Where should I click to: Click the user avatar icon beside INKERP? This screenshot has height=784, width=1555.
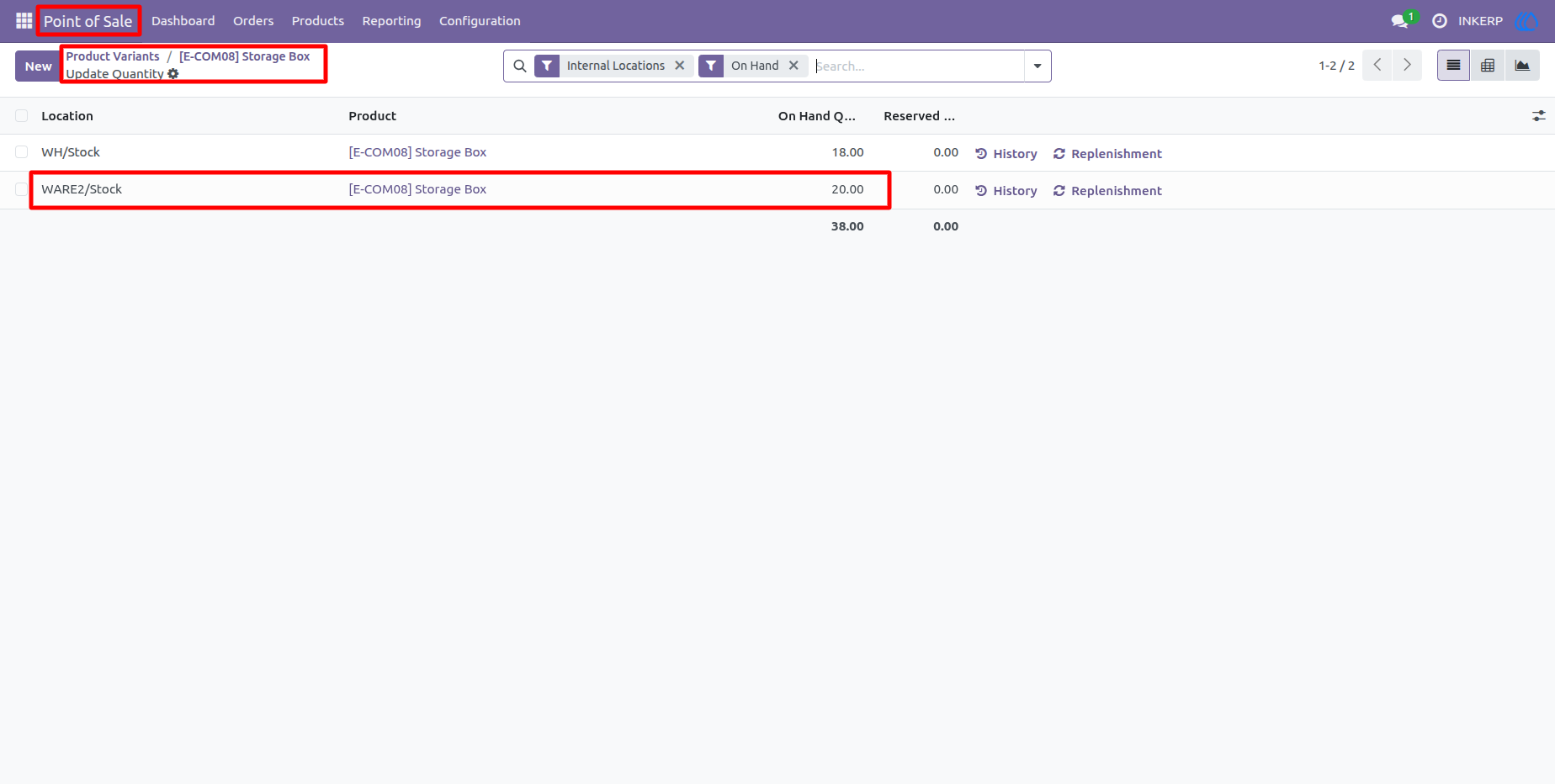click(x=1526, y=21)
